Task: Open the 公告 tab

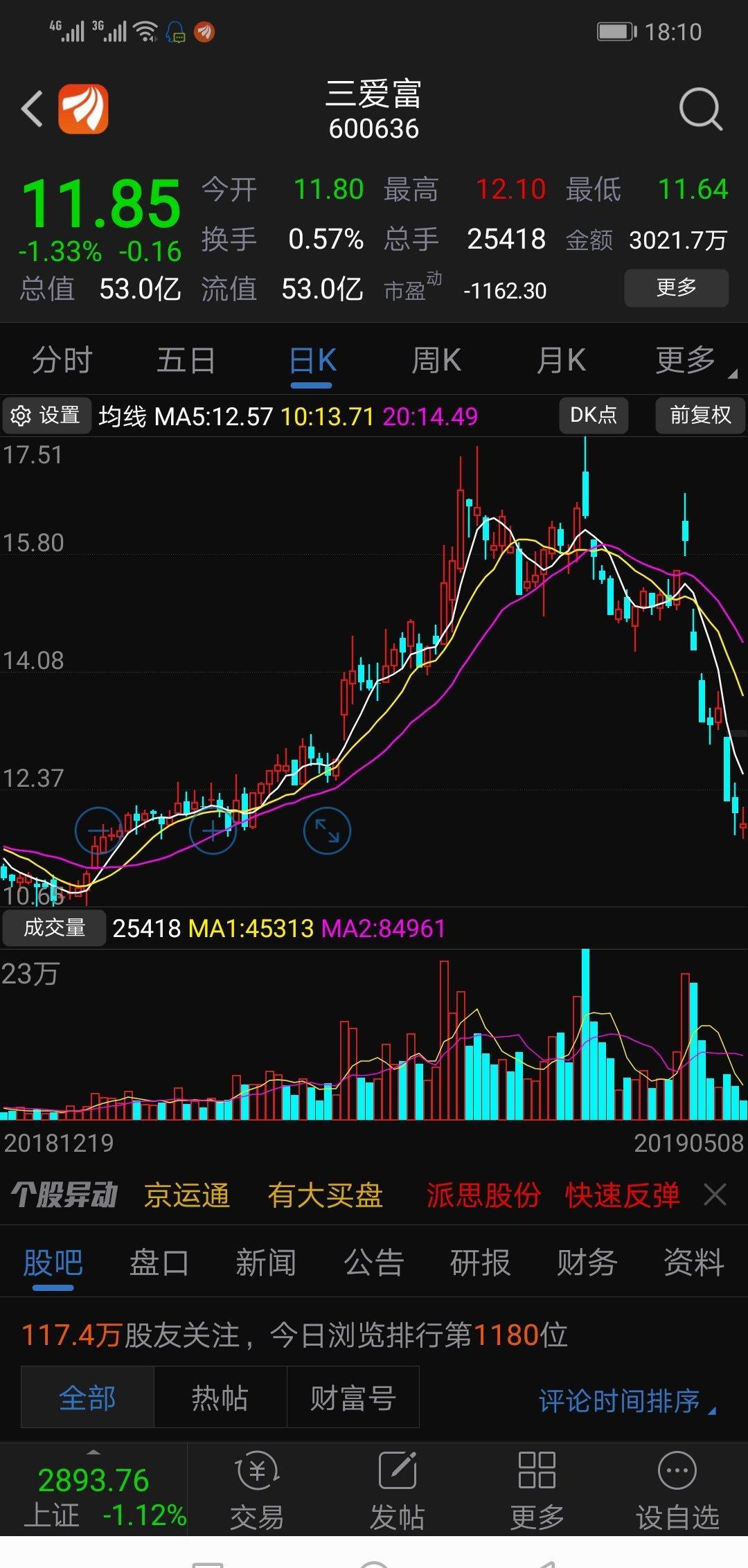Action: (374, 1263)
